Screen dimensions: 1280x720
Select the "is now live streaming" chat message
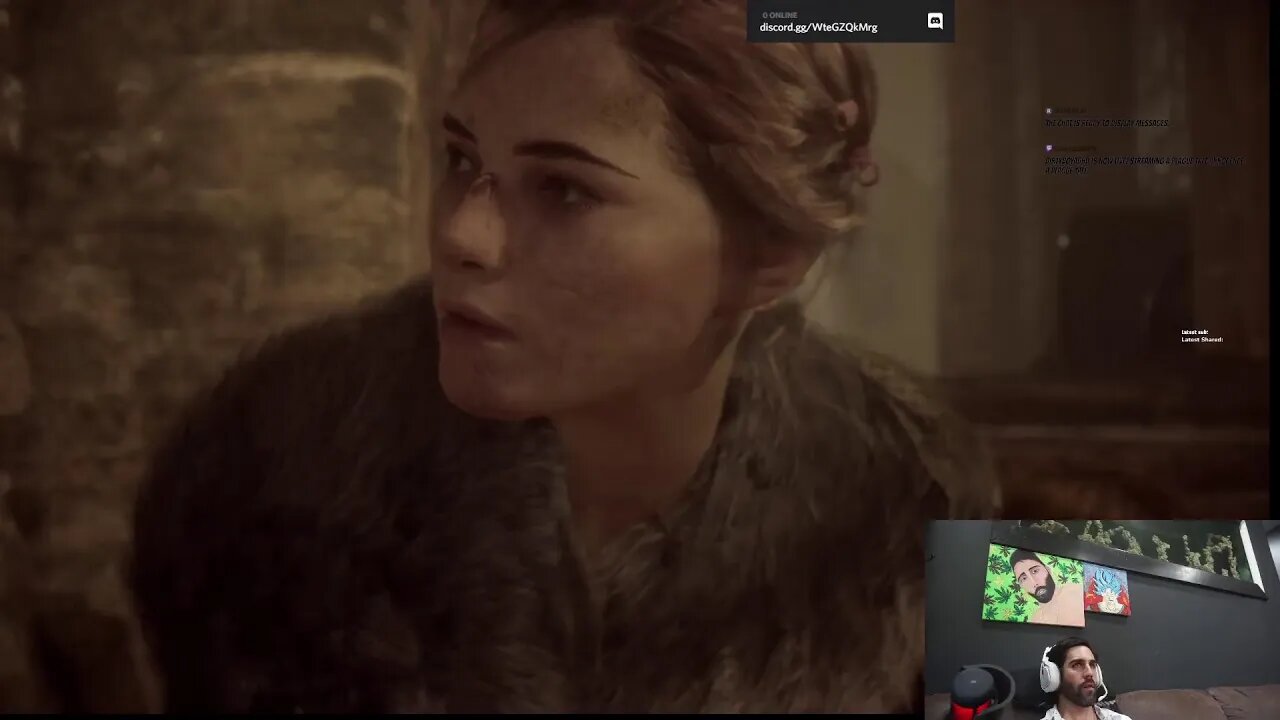click(x=1144, y=165)
